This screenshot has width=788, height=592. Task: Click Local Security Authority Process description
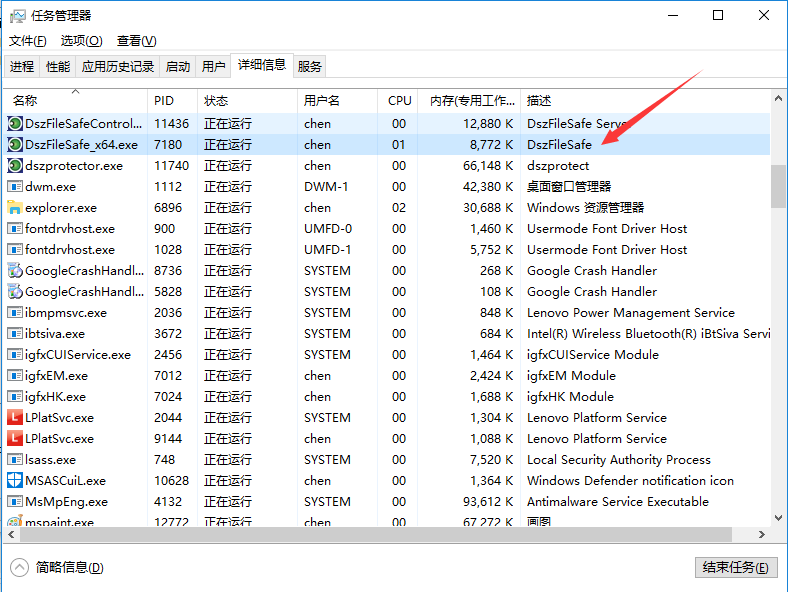click(x=619, y=460)
